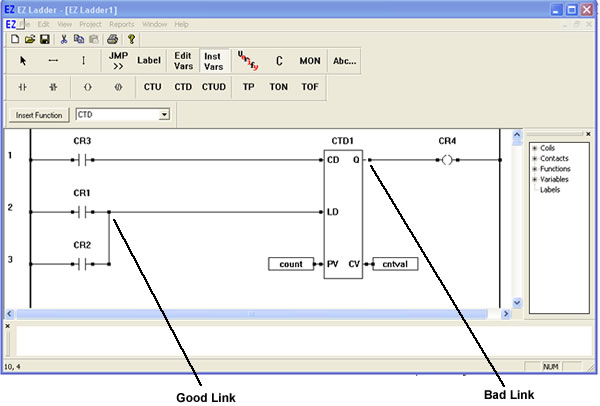Click the Compile C icon
Image resolution: width=600 pixels, height=406 pixels.
coord(279,60)
